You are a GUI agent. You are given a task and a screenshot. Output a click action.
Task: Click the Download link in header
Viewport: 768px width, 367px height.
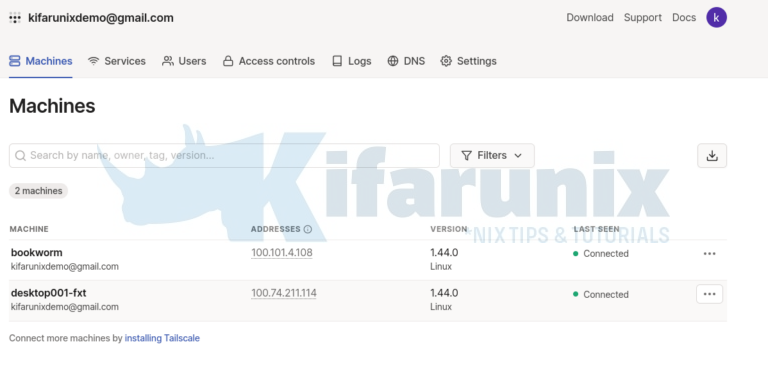[x=590, y=18]
